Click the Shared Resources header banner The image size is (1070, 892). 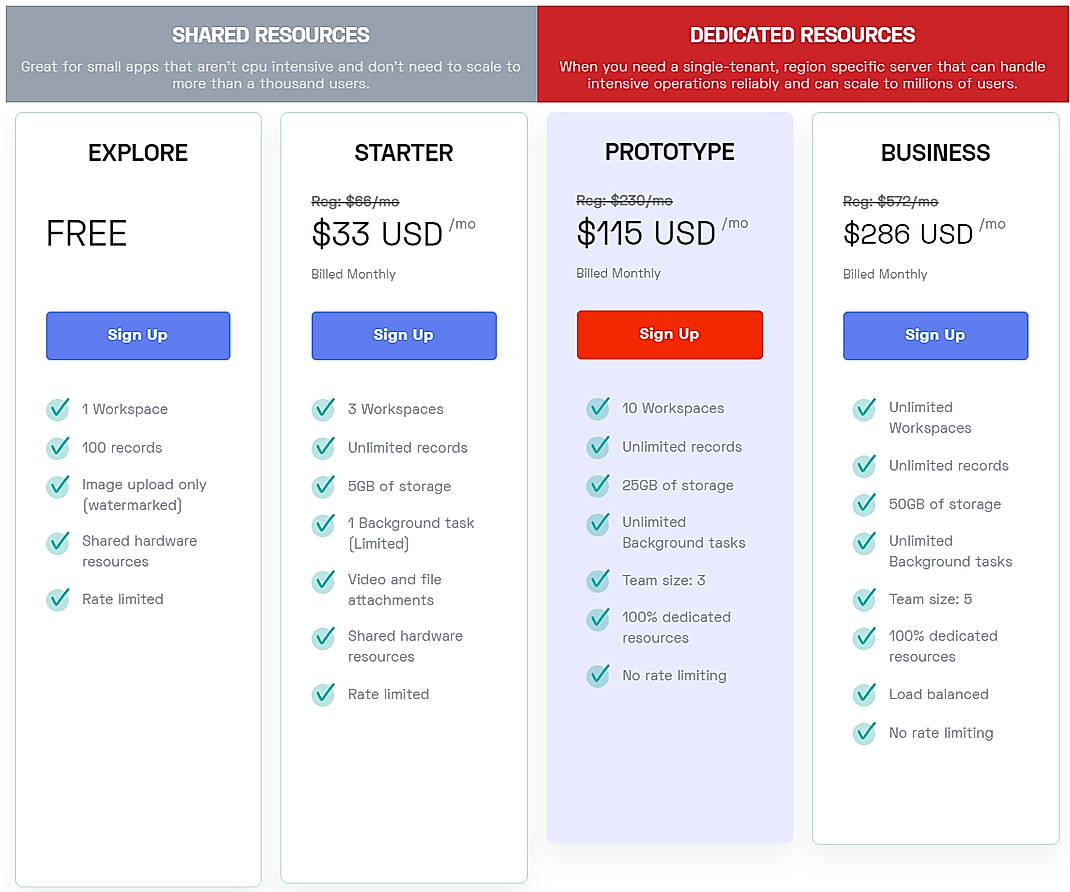coord(271,54)
